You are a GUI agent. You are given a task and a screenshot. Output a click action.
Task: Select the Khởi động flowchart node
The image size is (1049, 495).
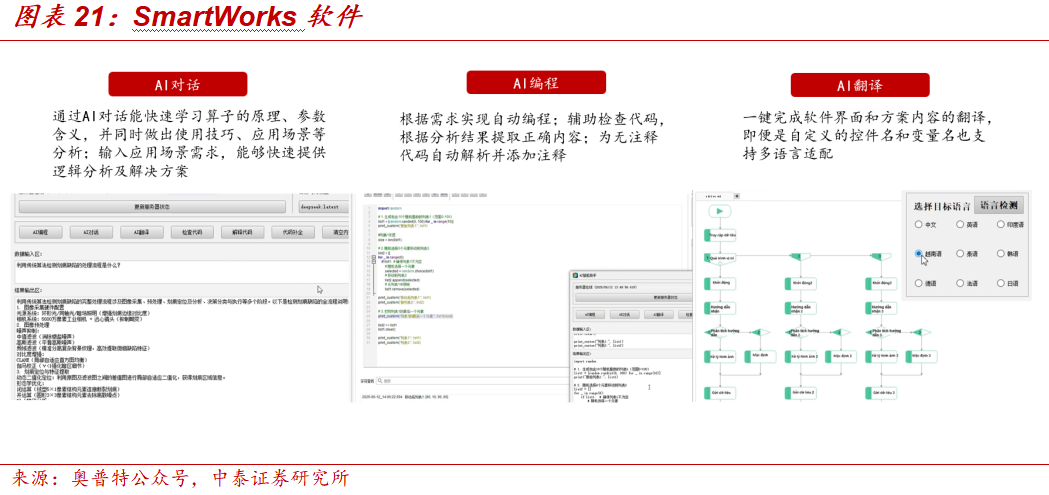(722, 283)
